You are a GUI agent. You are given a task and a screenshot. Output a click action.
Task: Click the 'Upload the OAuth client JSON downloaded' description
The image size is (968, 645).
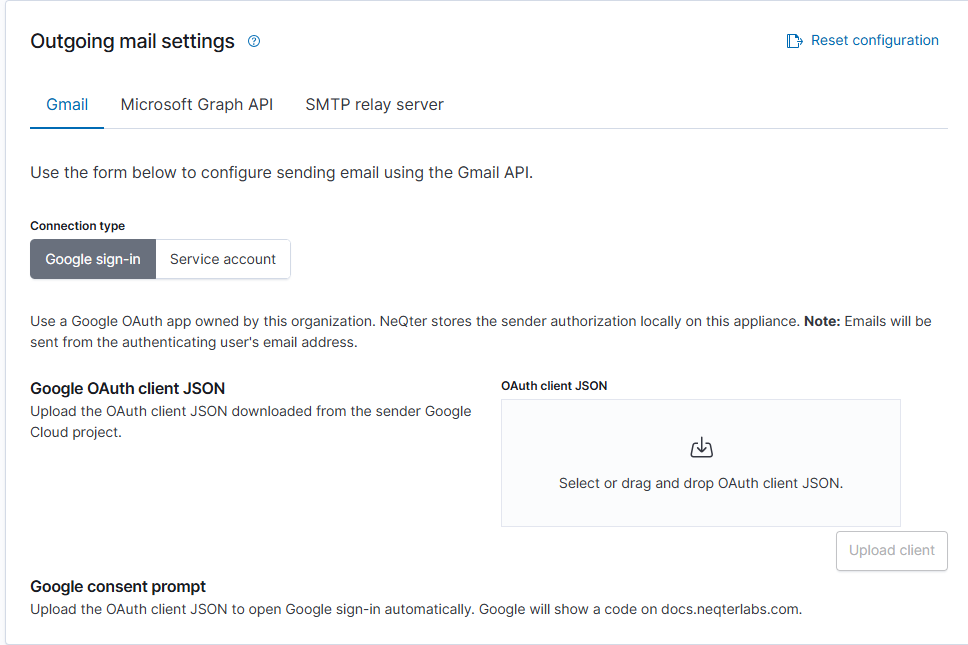[251, 422]
